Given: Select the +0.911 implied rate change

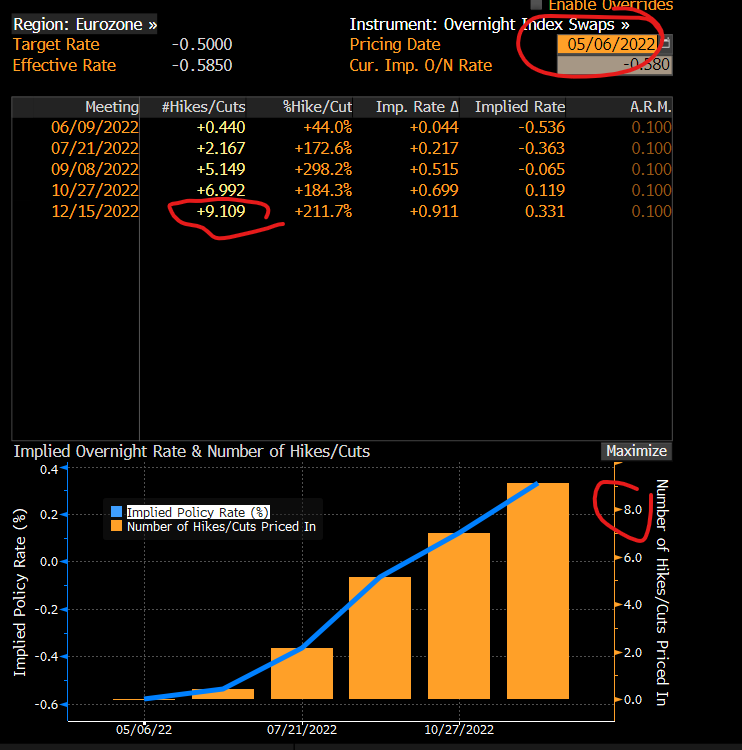Looking at the screenshot, I should coord(434,211).
